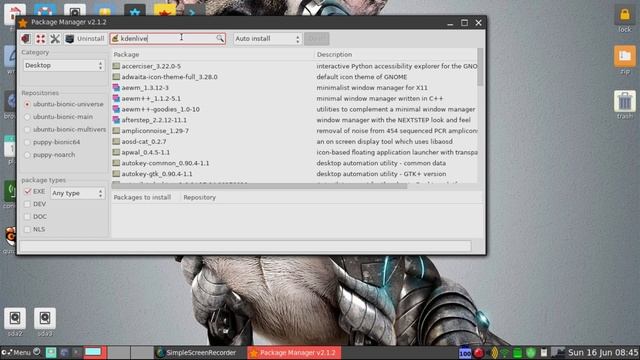The width and height of the screenshot is (640, 360).
Task: Click inside the kdenlive search field
Action: point(167,38)
